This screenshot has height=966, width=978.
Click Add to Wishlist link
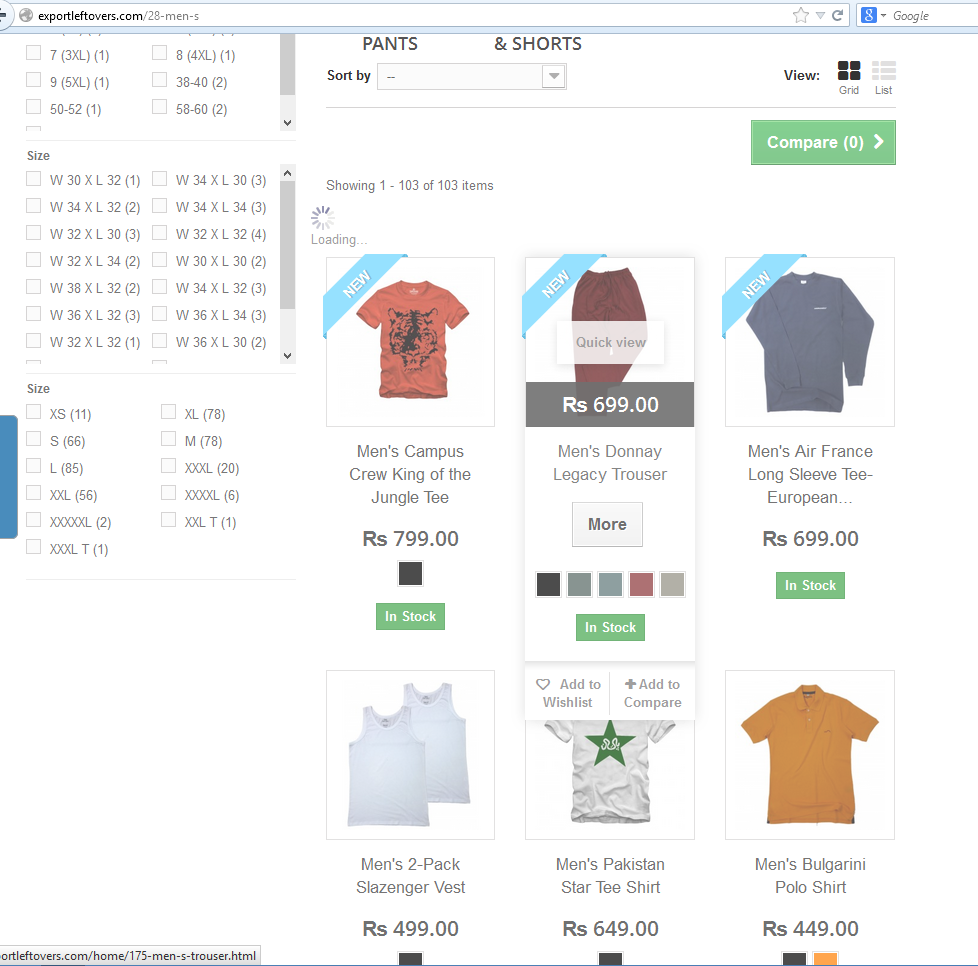(568, 693)
